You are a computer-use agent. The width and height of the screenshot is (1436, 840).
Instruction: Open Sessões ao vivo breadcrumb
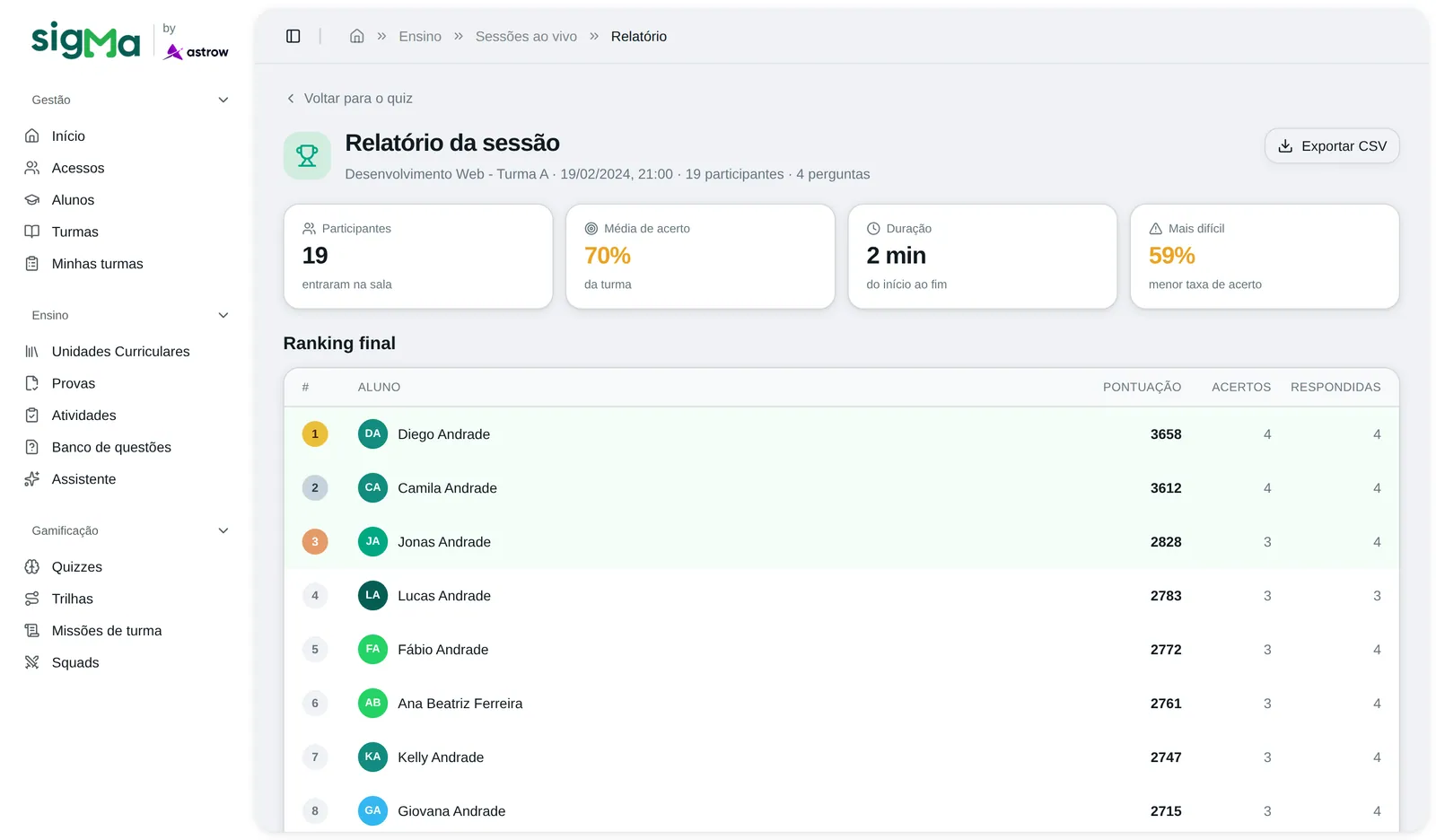(526, 36)
